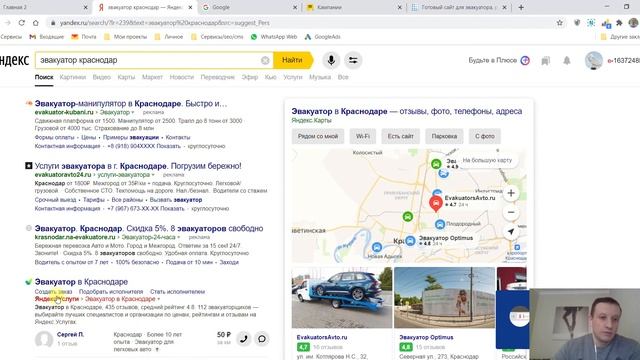
Task: Expand the na-evakuatore.ru Эвакуатор-24-часа dropdown arrow
Action: tap(178, 237)
